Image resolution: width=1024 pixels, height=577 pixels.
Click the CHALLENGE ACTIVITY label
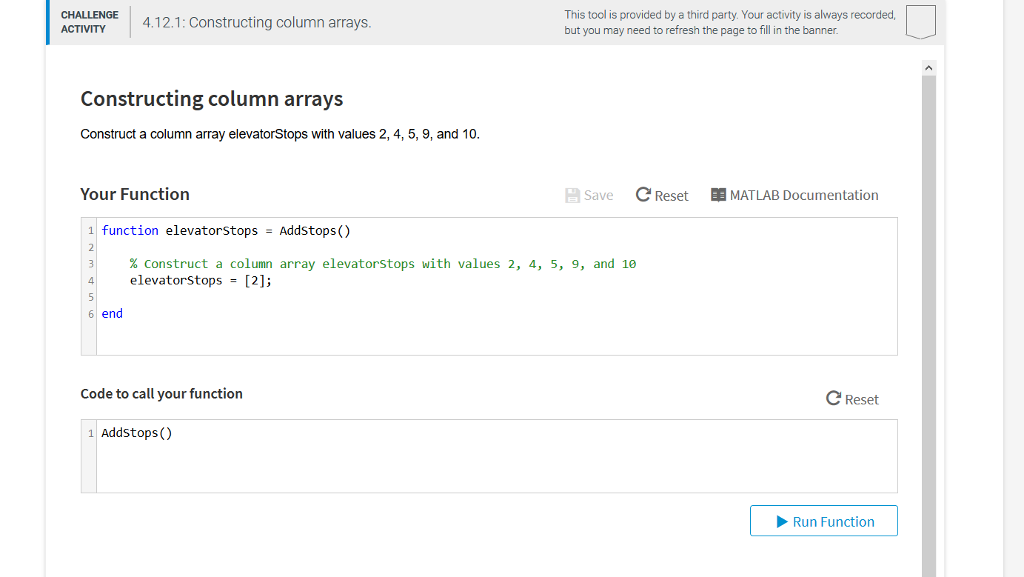[x=89, y=22]
